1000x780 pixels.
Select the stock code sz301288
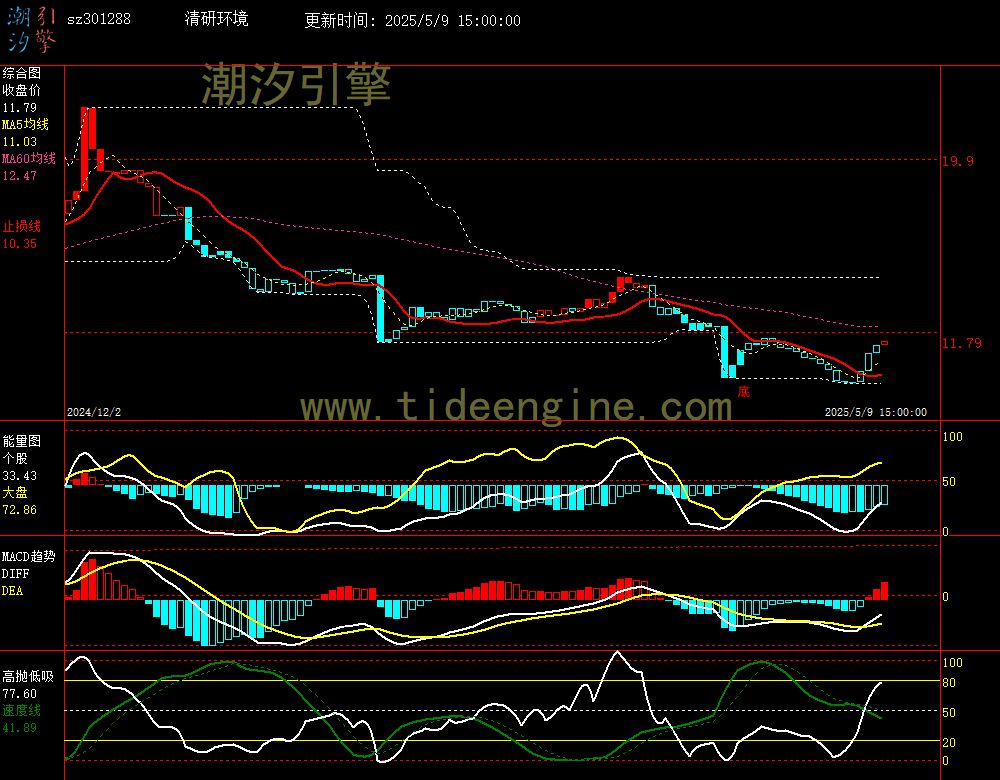(99, 19)
